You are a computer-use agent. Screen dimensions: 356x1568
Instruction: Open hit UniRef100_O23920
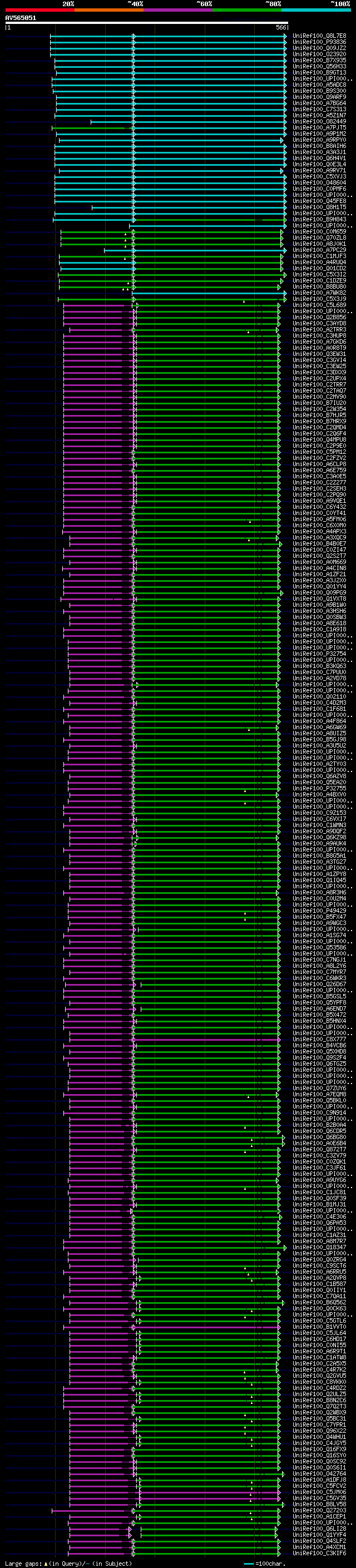pyautogui.click(x=319, y=54)
